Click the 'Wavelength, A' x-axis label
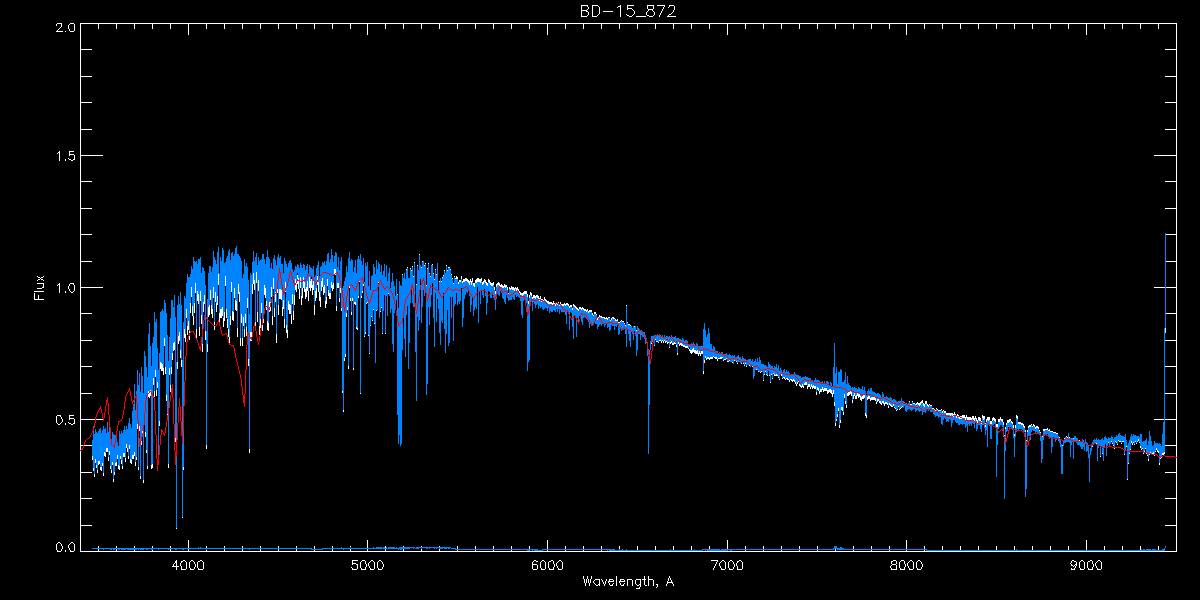Screen dimensions: 1200x600 coord(628,581)
